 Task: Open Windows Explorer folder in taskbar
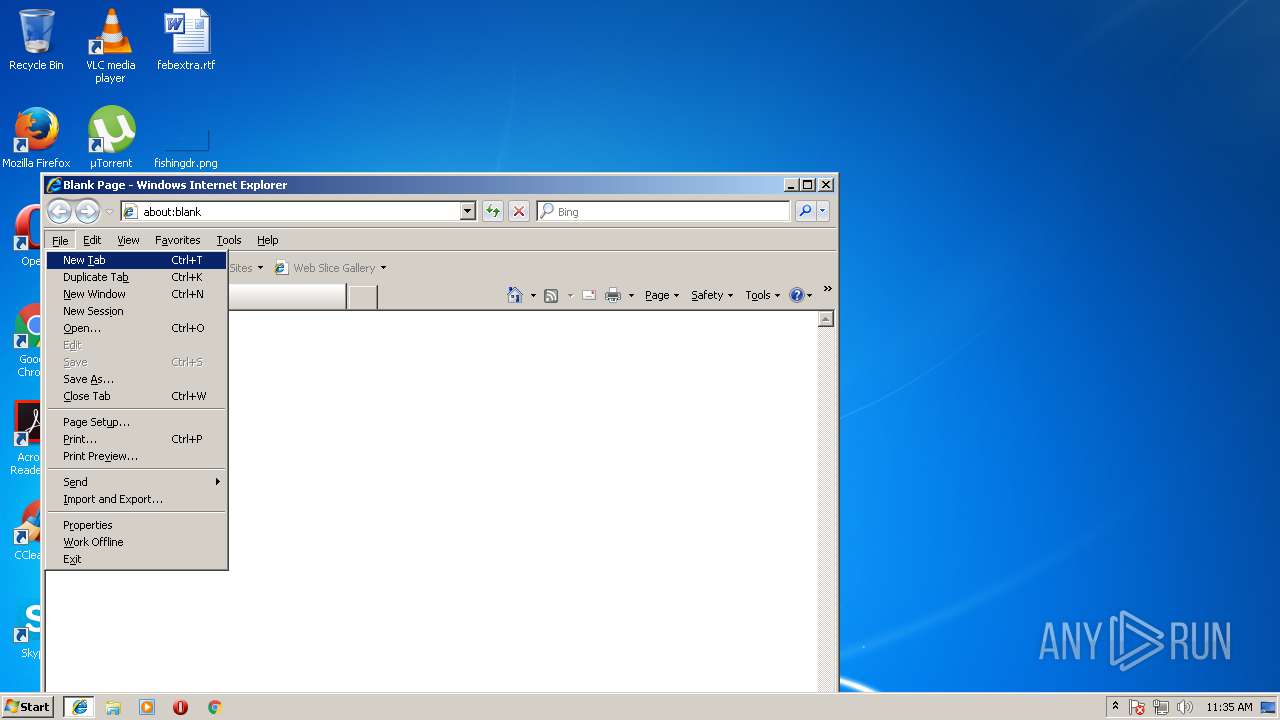tap(113, 707)
